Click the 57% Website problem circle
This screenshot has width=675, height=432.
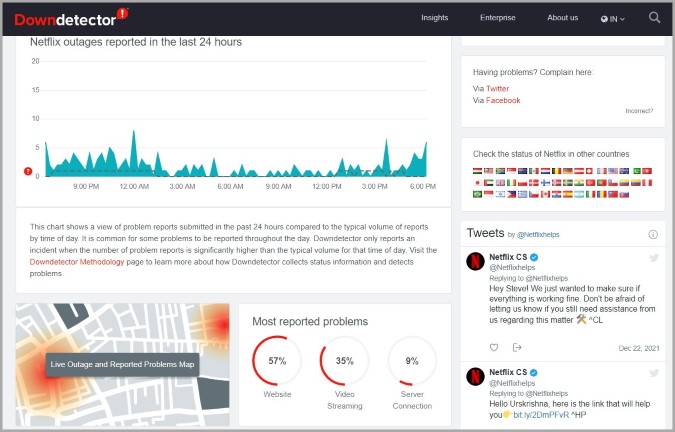[277, 361]
